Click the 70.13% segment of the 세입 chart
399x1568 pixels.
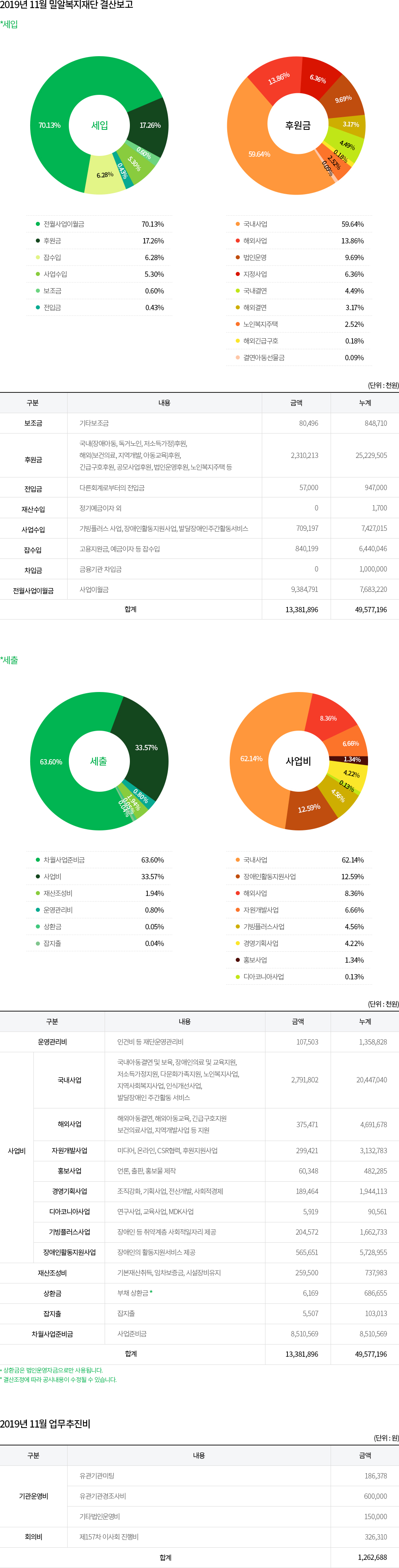50,125
